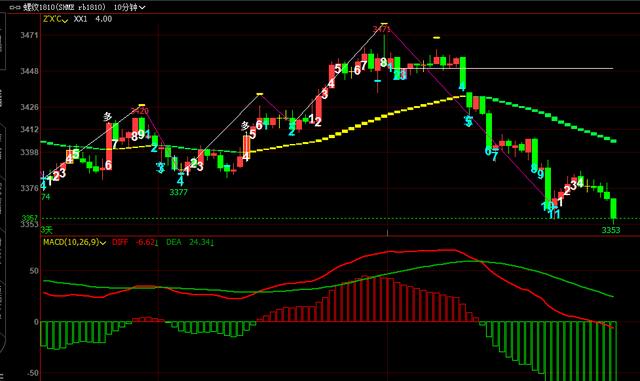
Task: Click the first 多 signal marker
Action: coord(107,117)
